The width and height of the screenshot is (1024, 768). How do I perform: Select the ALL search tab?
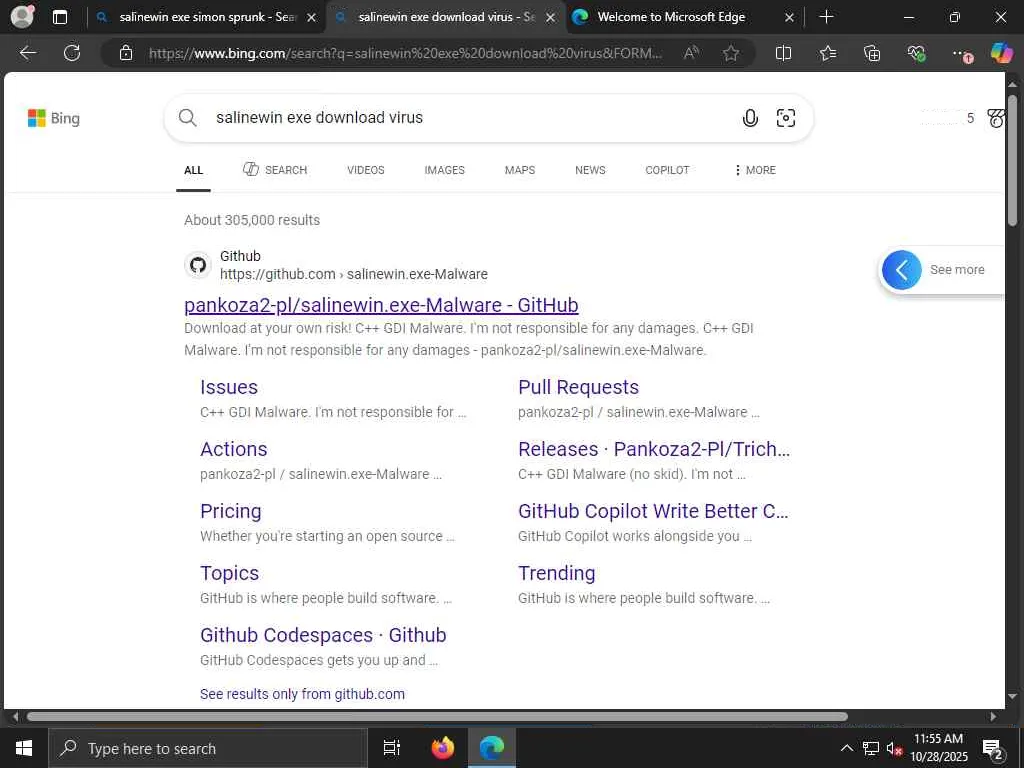click(x=193, y=170)
